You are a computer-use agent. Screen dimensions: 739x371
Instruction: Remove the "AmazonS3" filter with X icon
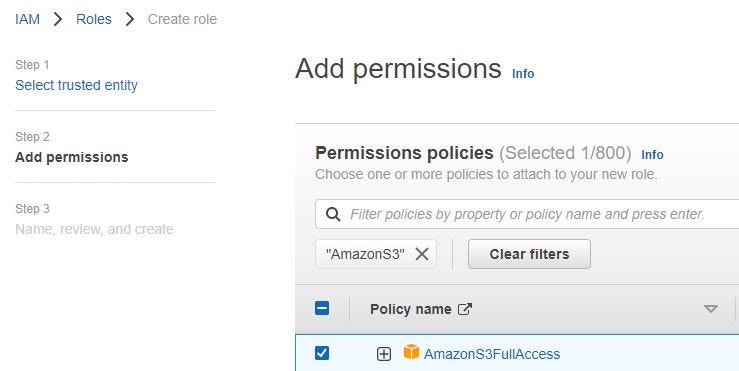click(422, 254)
